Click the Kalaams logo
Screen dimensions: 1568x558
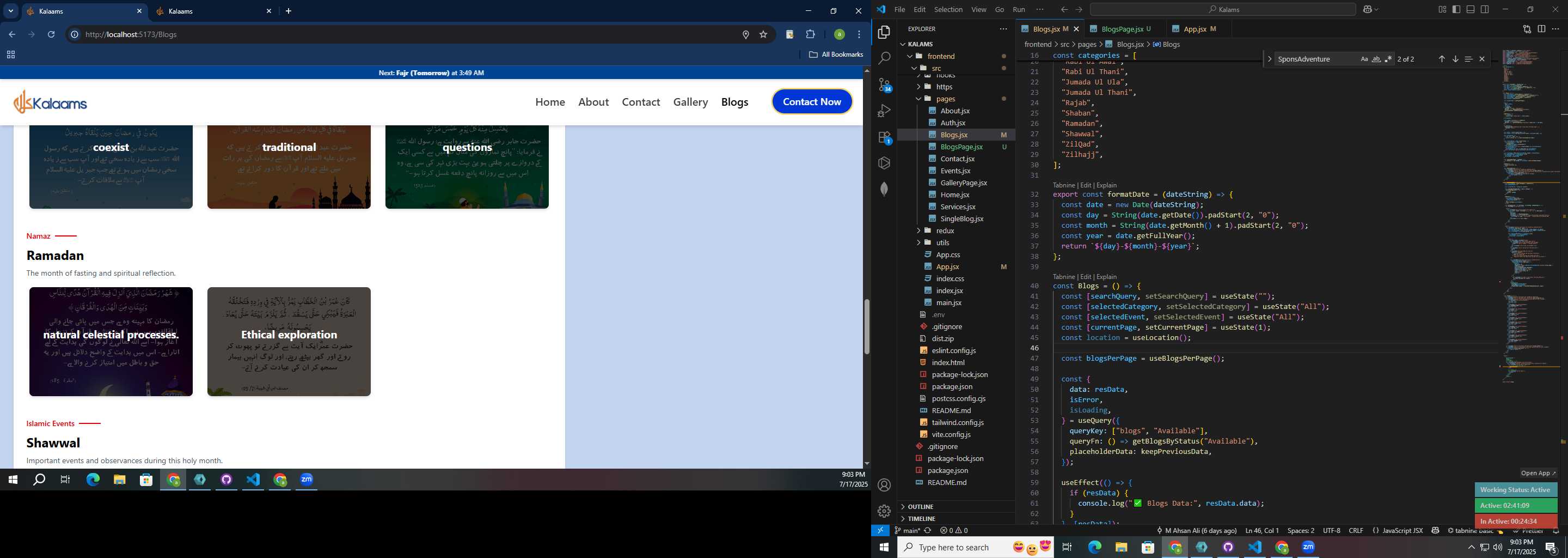coord(51,102)
